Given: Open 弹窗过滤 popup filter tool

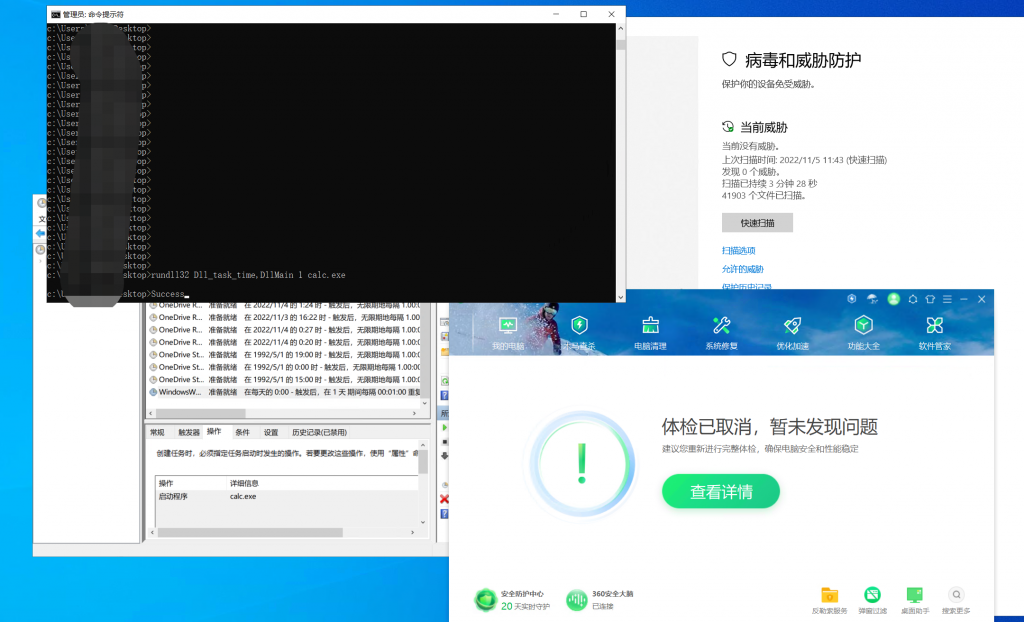Looking at the screenshot, I should pos(872,600).
